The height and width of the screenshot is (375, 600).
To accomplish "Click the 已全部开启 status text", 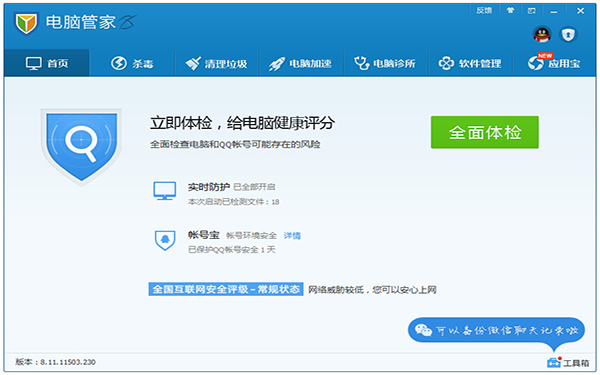I will [x=254, y=187].
